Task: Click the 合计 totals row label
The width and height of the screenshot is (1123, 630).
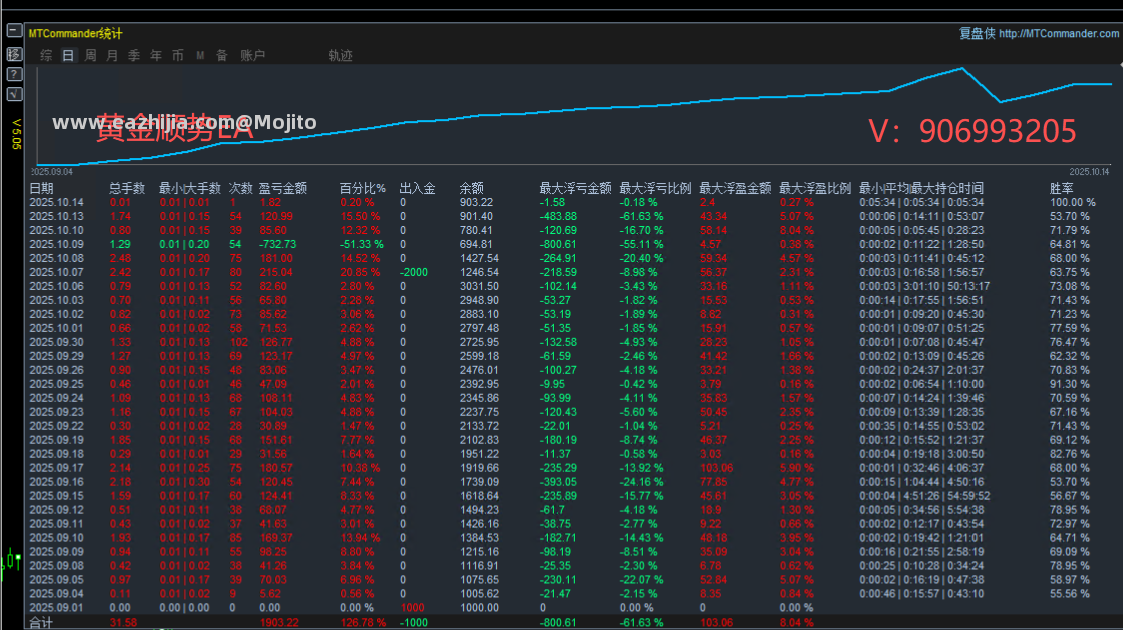Action: (42, 623)
